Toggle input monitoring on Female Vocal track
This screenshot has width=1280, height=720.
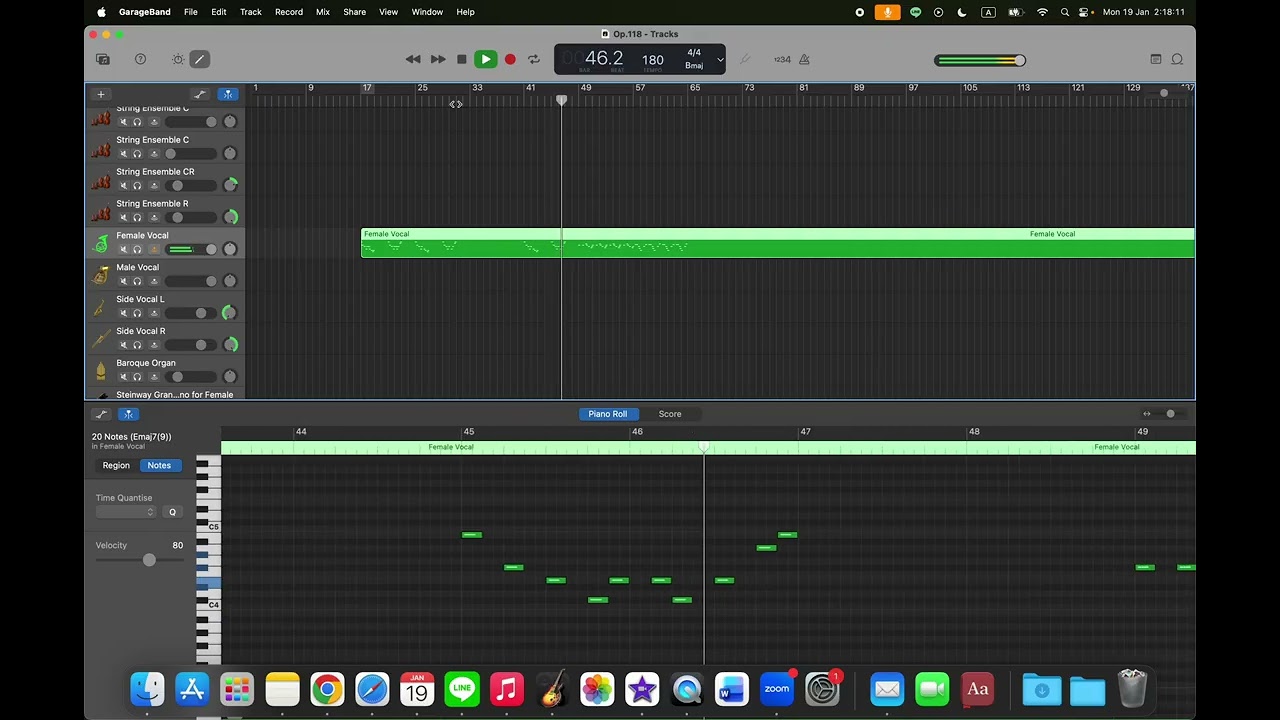pyautogui.click(x=153, y=250)
